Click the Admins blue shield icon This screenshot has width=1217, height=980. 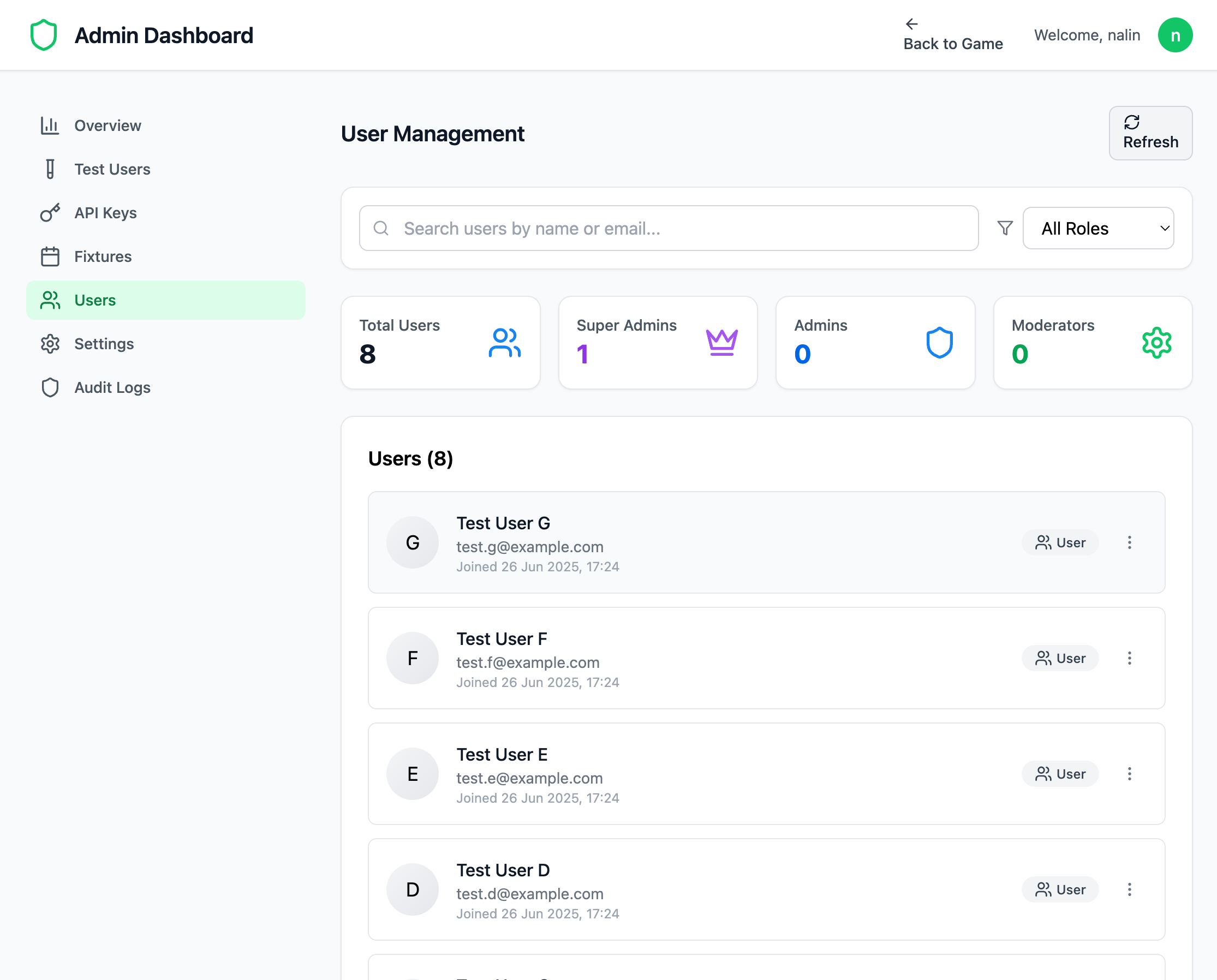(x=939, y=342)
